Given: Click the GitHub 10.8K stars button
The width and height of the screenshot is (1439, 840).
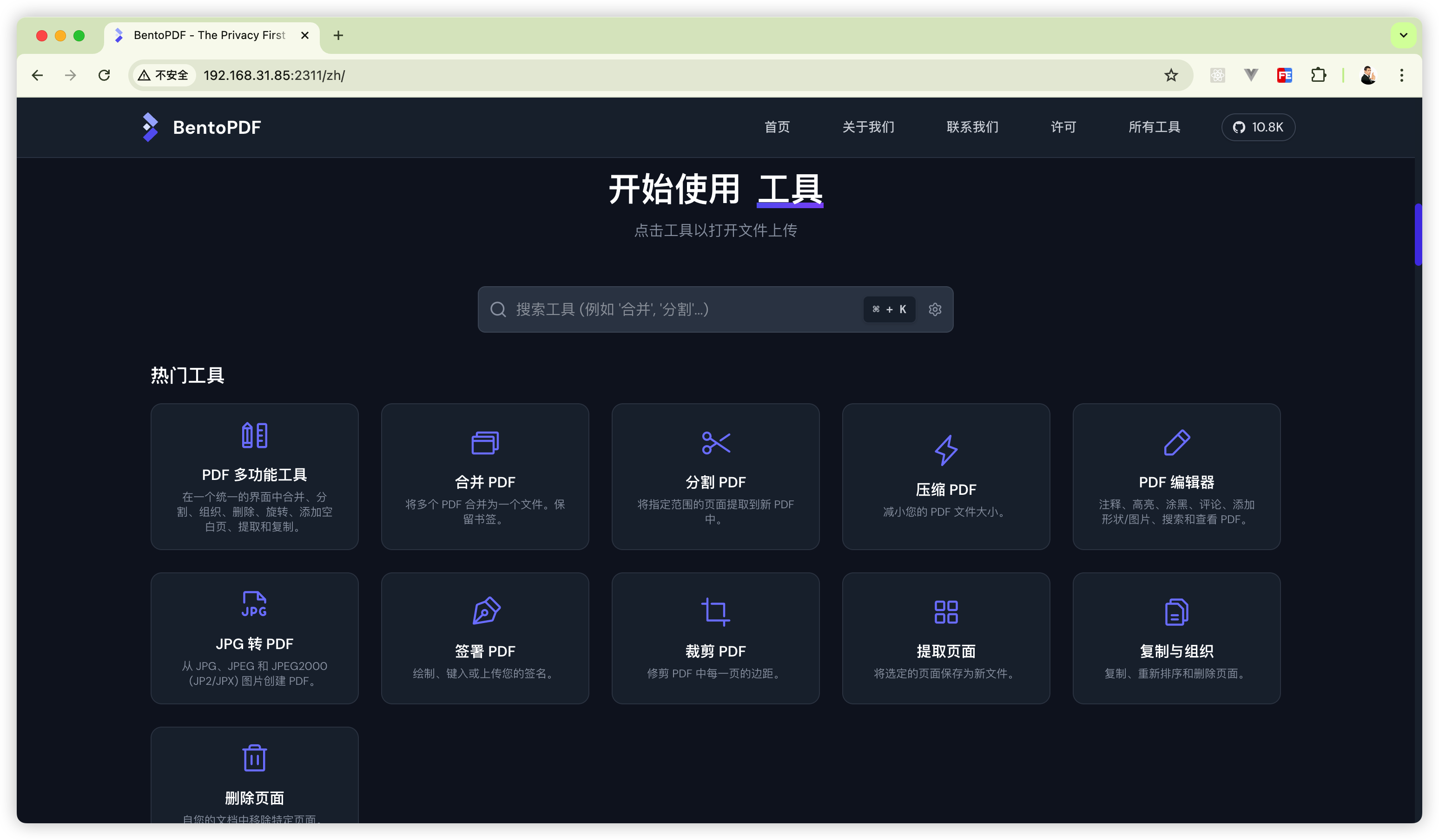Looking at the screenshot, I should tap(1258, 127).
